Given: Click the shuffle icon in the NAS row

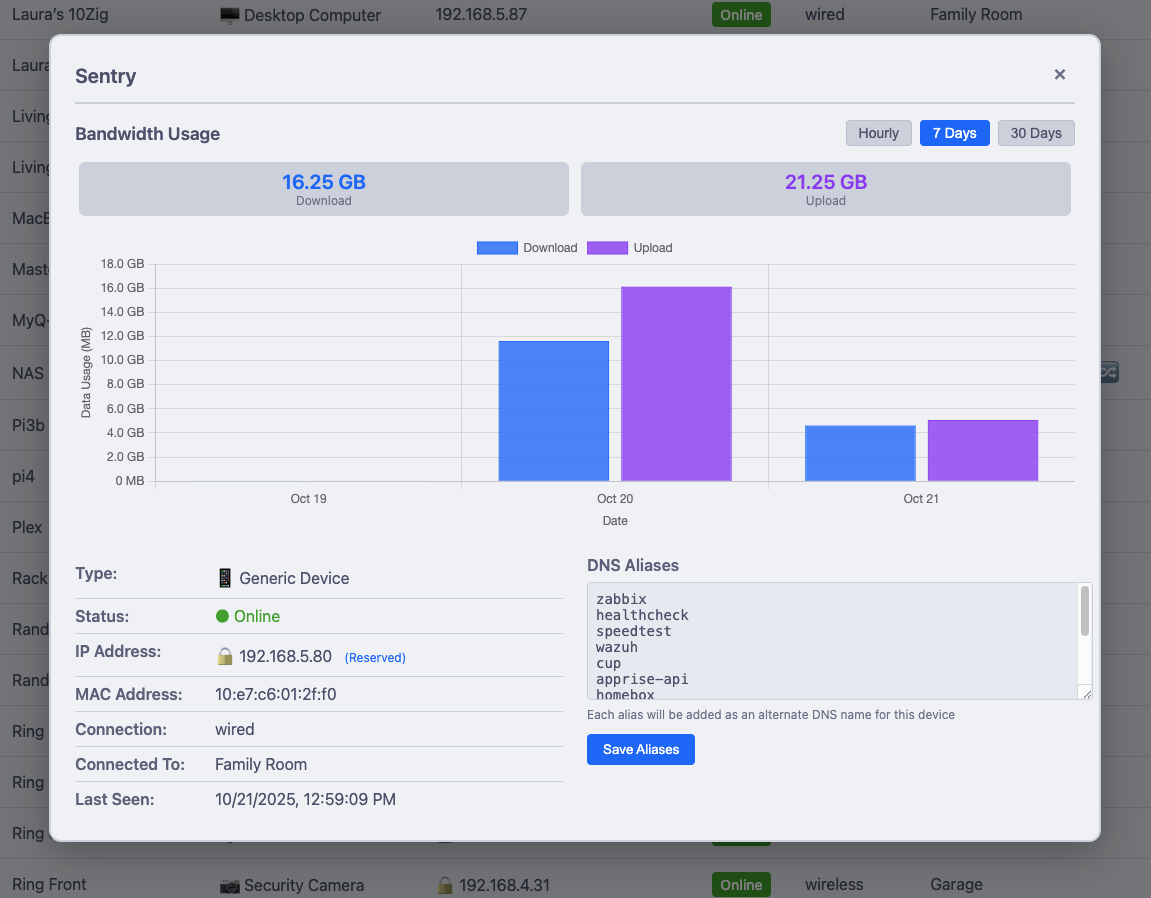Looking at the screenshot, I should (x=1108, y=372).
